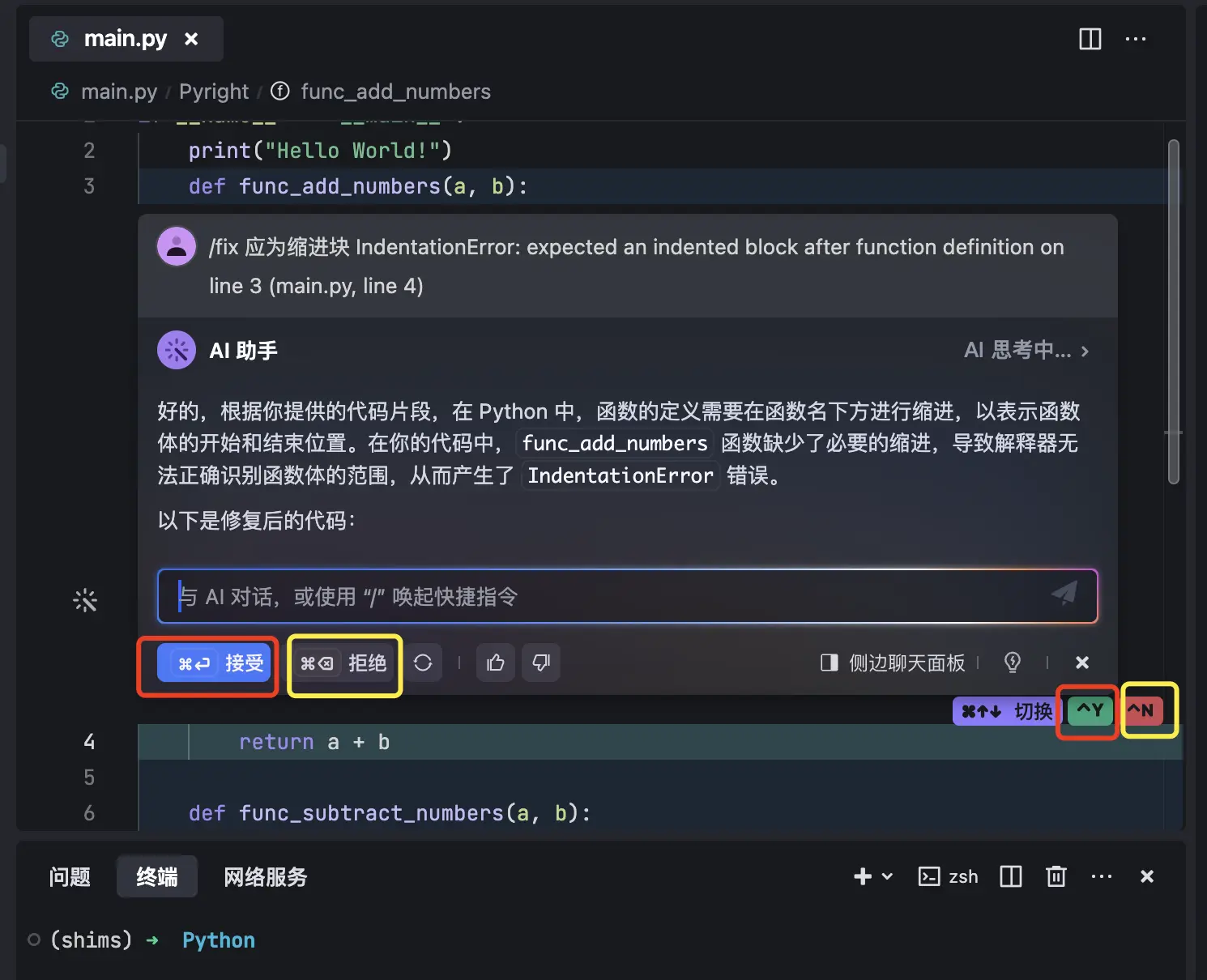Image resolution: width=1207 pixels, height=980 pixels.
Task: Open the editor more actions menu
Action: click(1136, 39)
